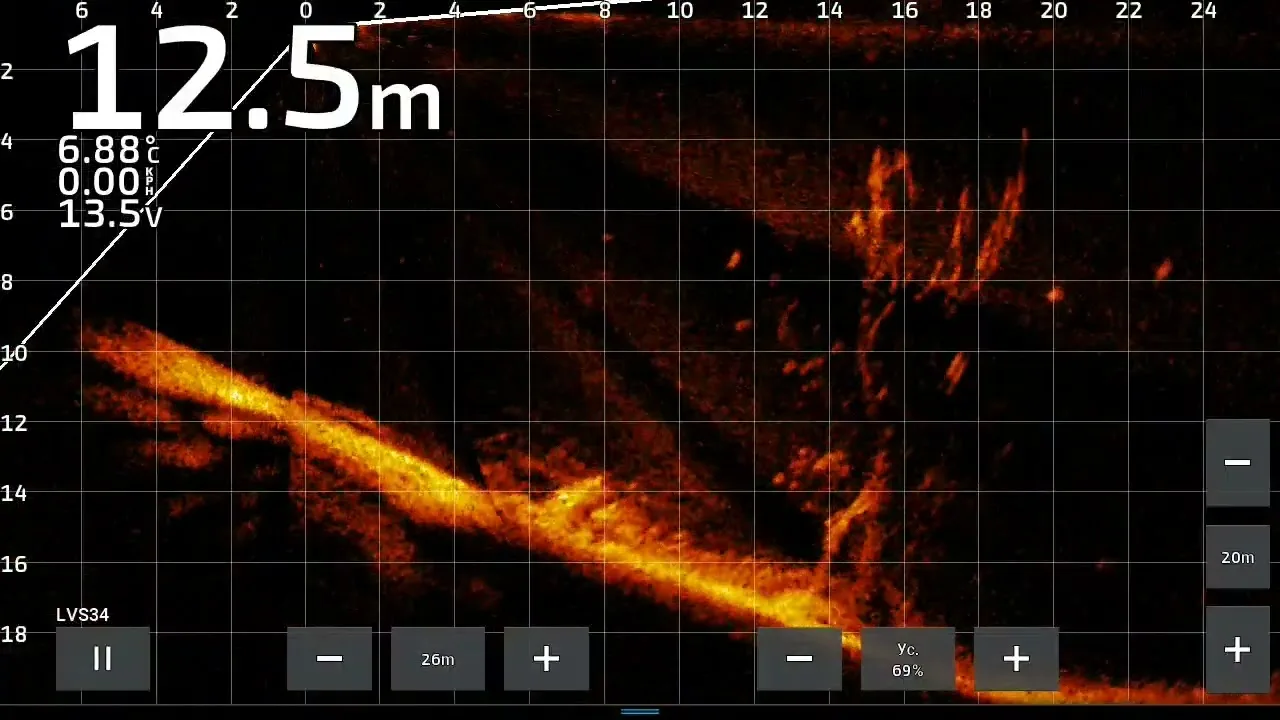Tap the 6.88 °C water temperature
The height and width of the screenshot is (720, 1280).
[107, 150]
